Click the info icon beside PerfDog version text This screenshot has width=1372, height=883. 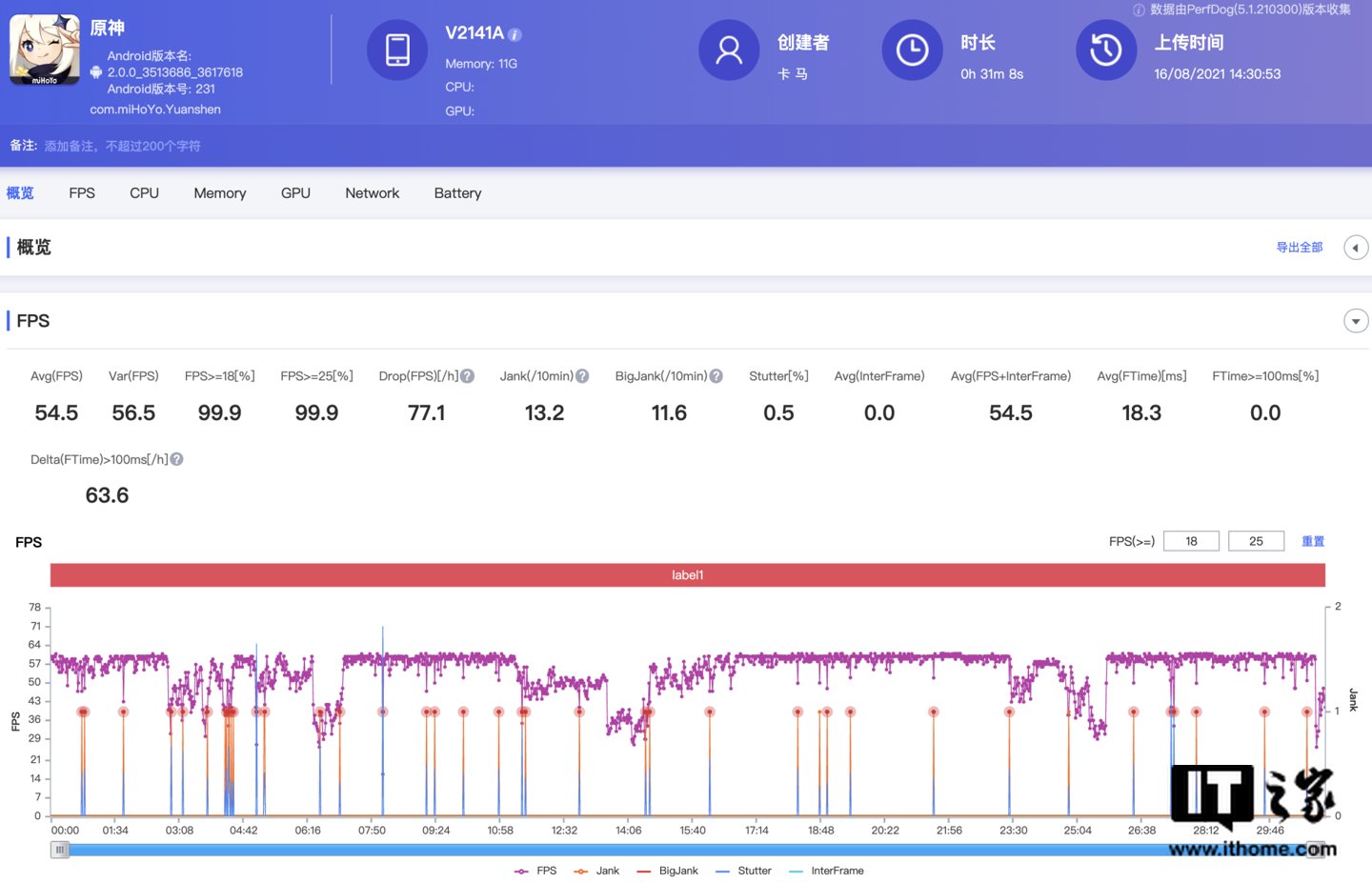[x=1139, y=10]
